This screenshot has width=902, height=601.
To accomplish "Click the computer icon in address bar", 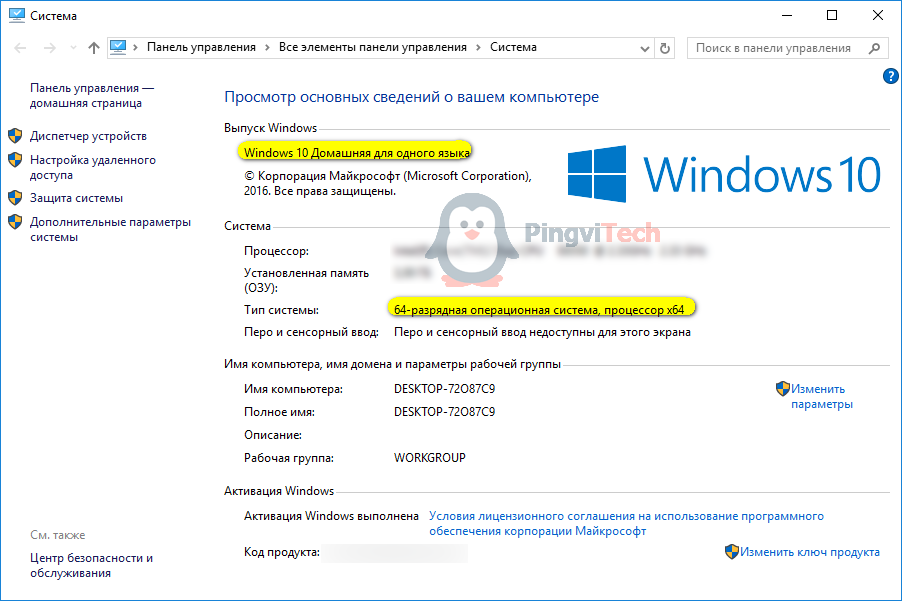I will [x=118, y=47].
